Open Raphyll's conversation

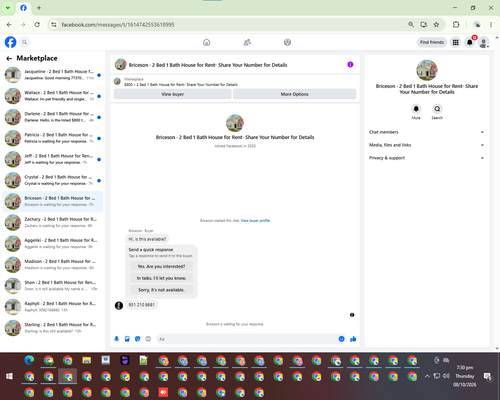point(53,307)
